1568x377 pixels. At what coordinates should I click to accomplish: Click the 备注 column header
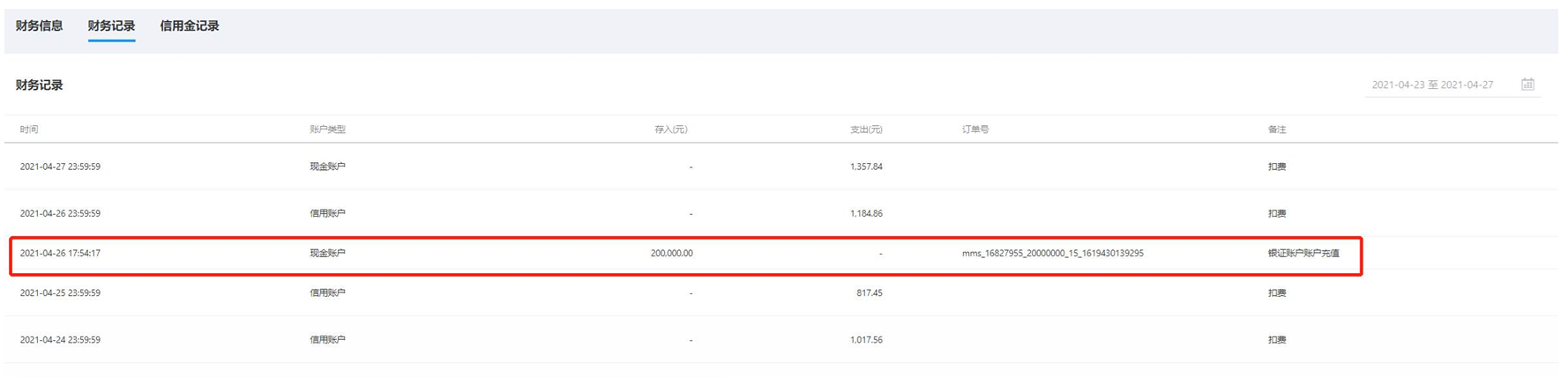tap(1277, 129)
